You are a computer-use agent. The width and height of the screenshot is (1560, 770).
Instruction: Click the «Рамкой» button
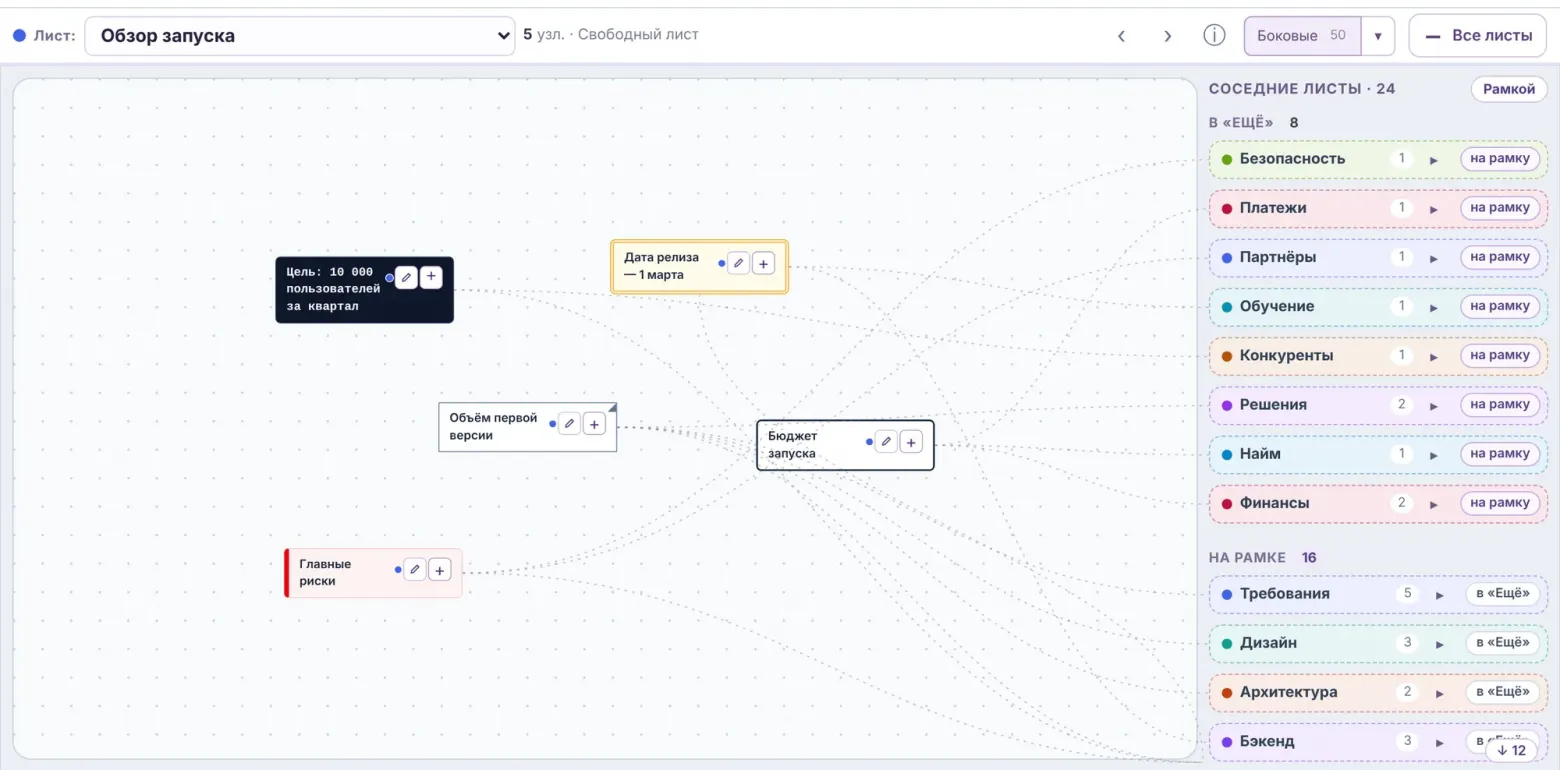coord(1508,89)
